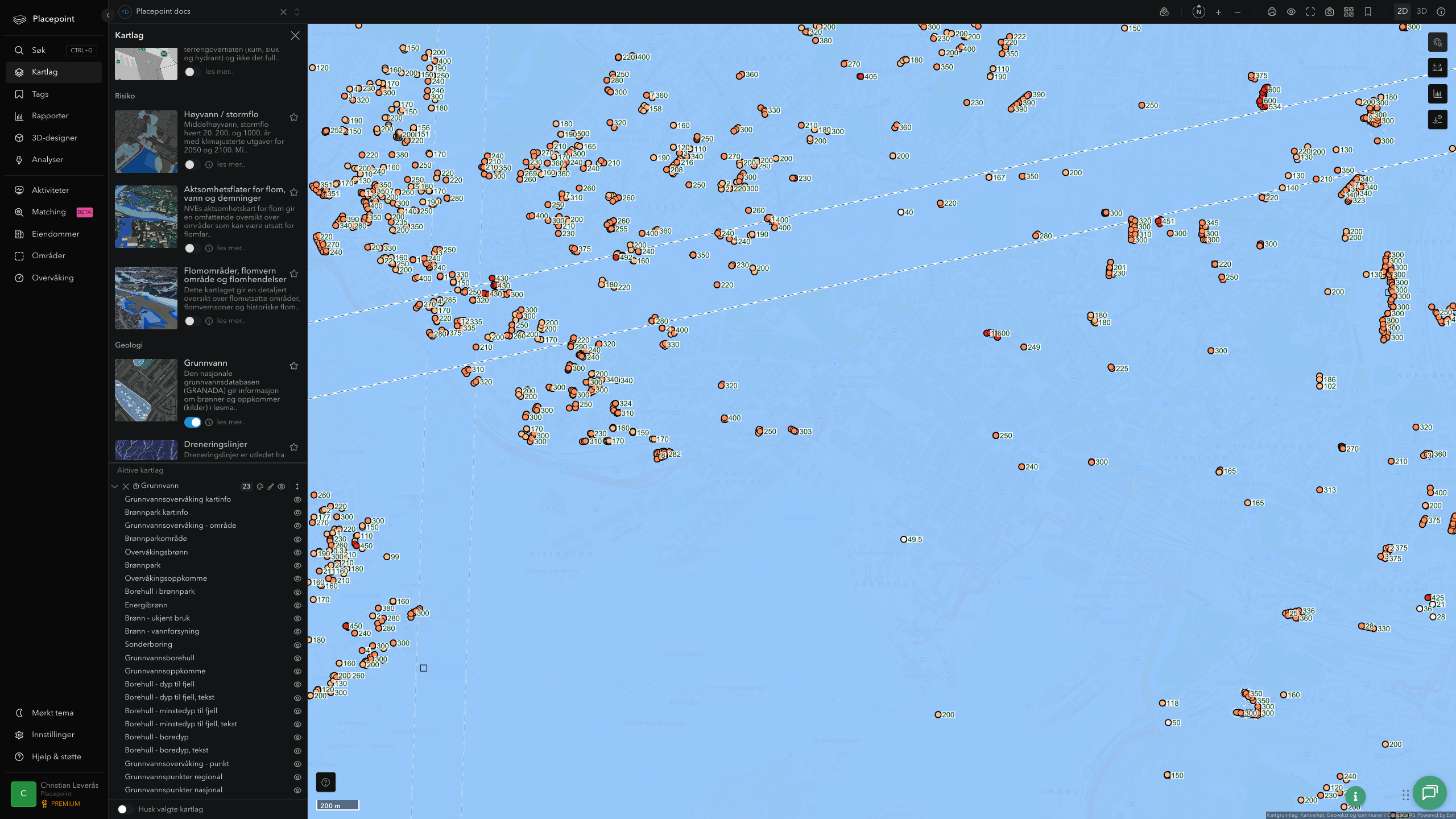Click the Aktiviteter sidebar icon
Image resolution: width=1456 pixels, height=819 pixels.
pyautogui.click(x=19, y=190)
